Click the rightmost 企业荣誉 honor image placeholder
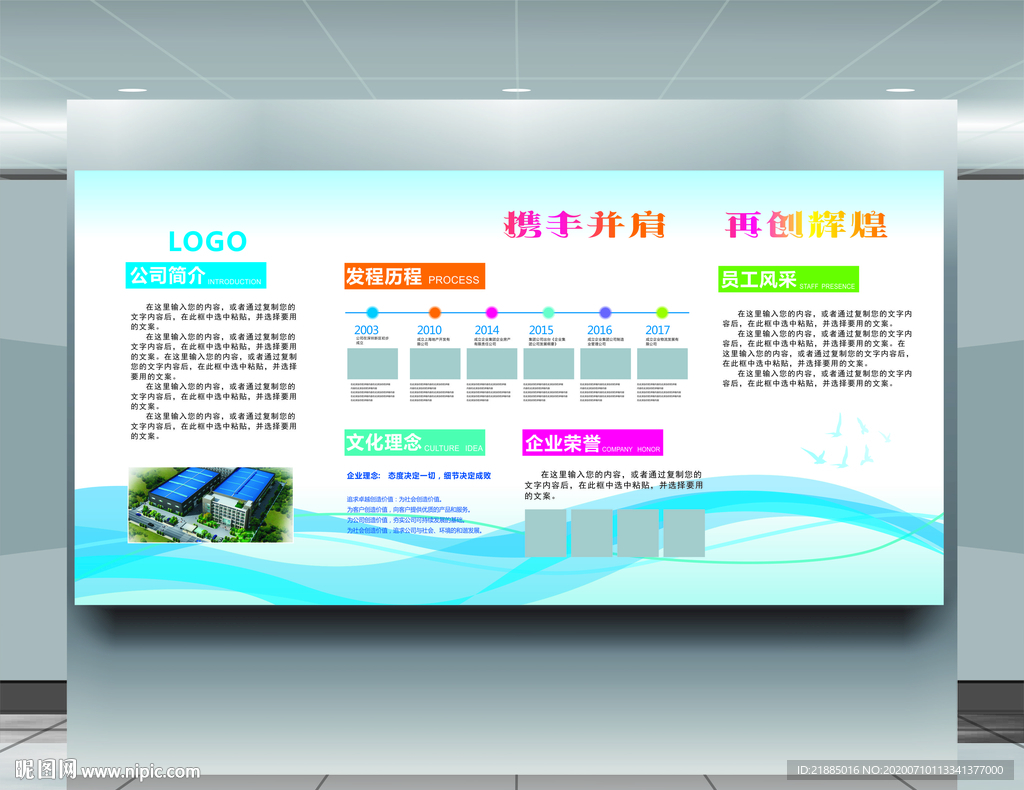Viewport: 1024px width, 790px height. tap(684, 533)
